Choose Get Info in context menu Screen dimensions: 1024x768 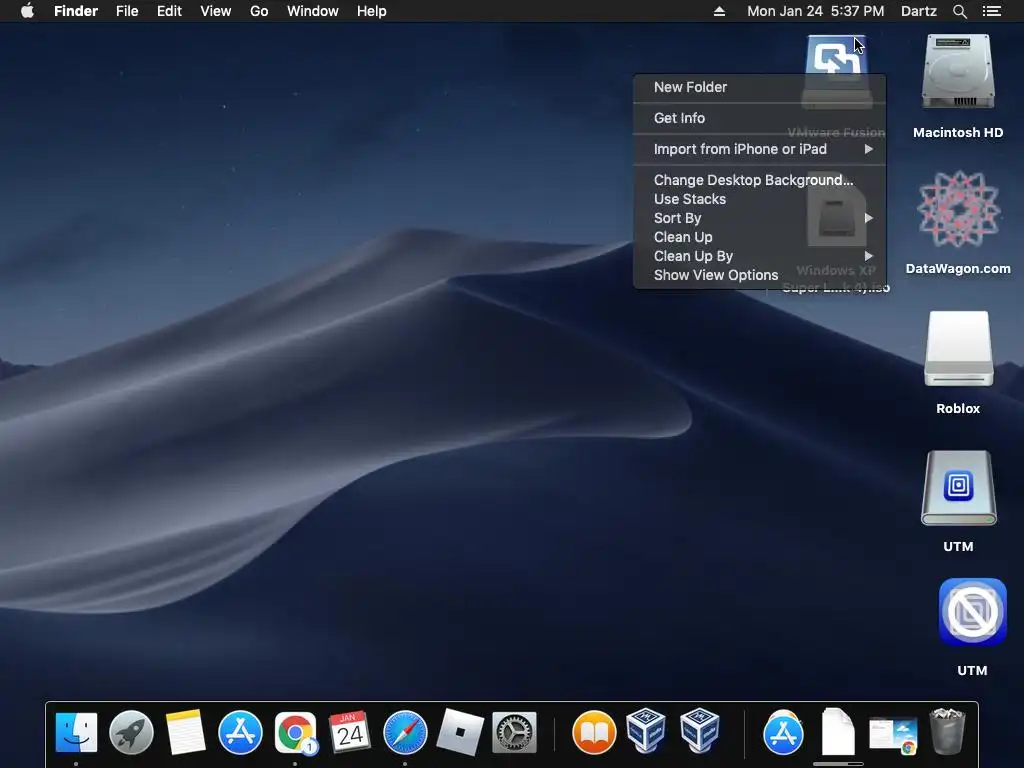(x=760, y=118)
